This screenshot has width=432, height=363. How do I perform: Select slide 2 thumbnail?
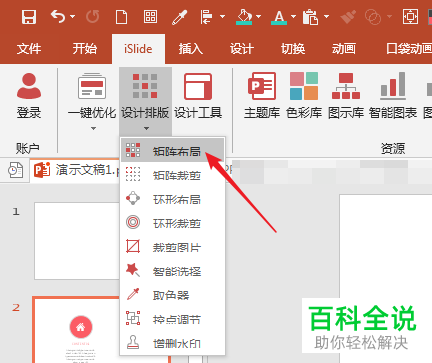click(x=77, y=330)
